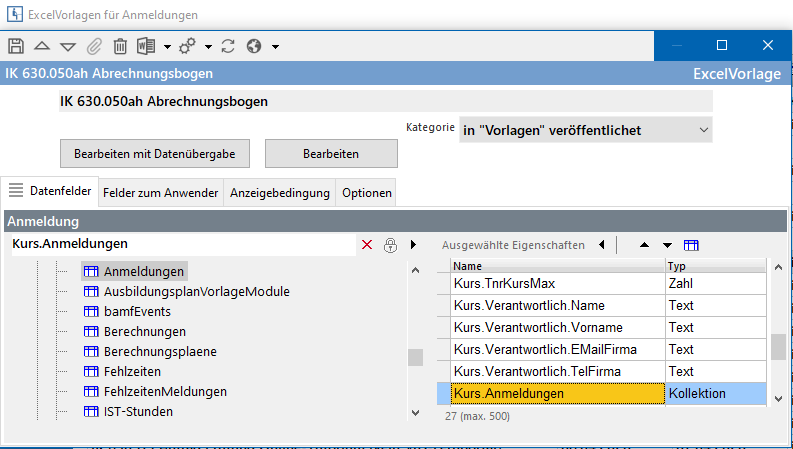Click the Kurs.Anmeldungen search input field

pos(180,244)
